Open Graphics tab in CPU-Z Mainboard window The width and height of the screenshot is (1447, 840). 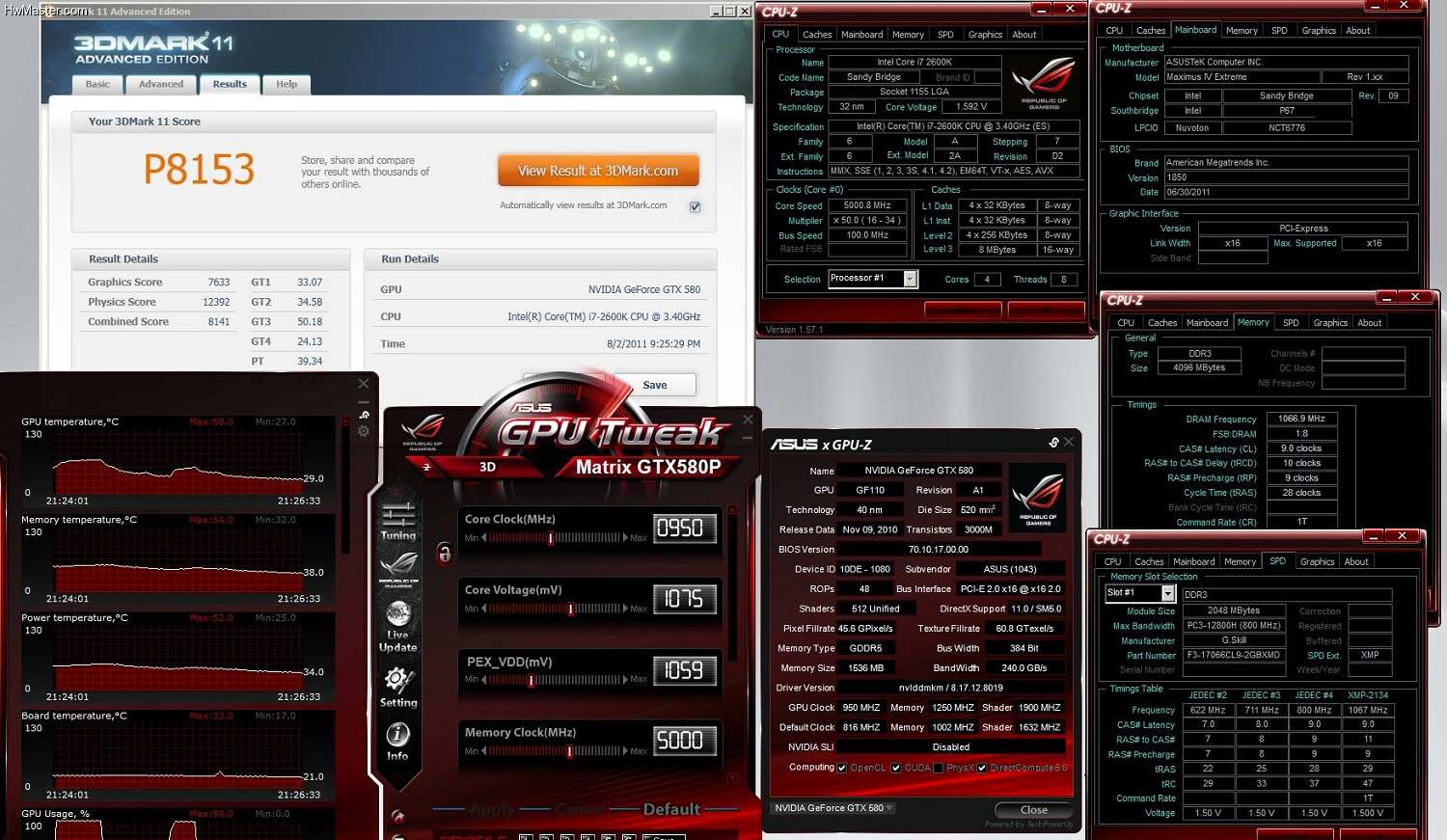[x=1319, y=31]
